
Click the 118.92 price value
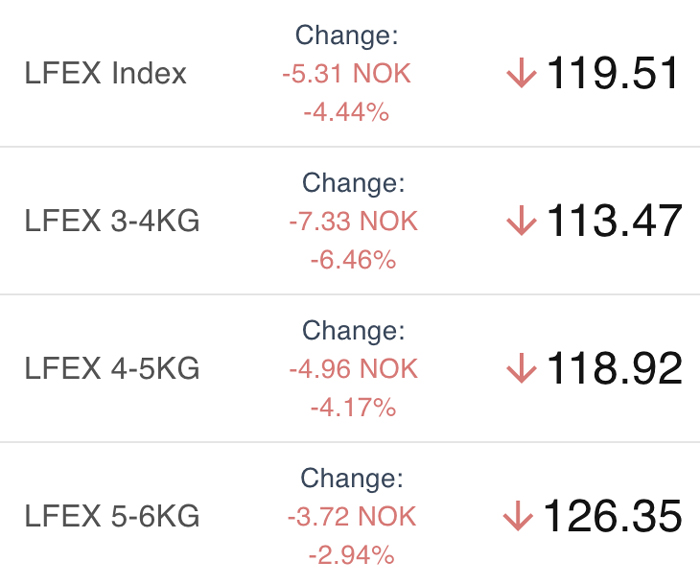(x=614, y=368)
